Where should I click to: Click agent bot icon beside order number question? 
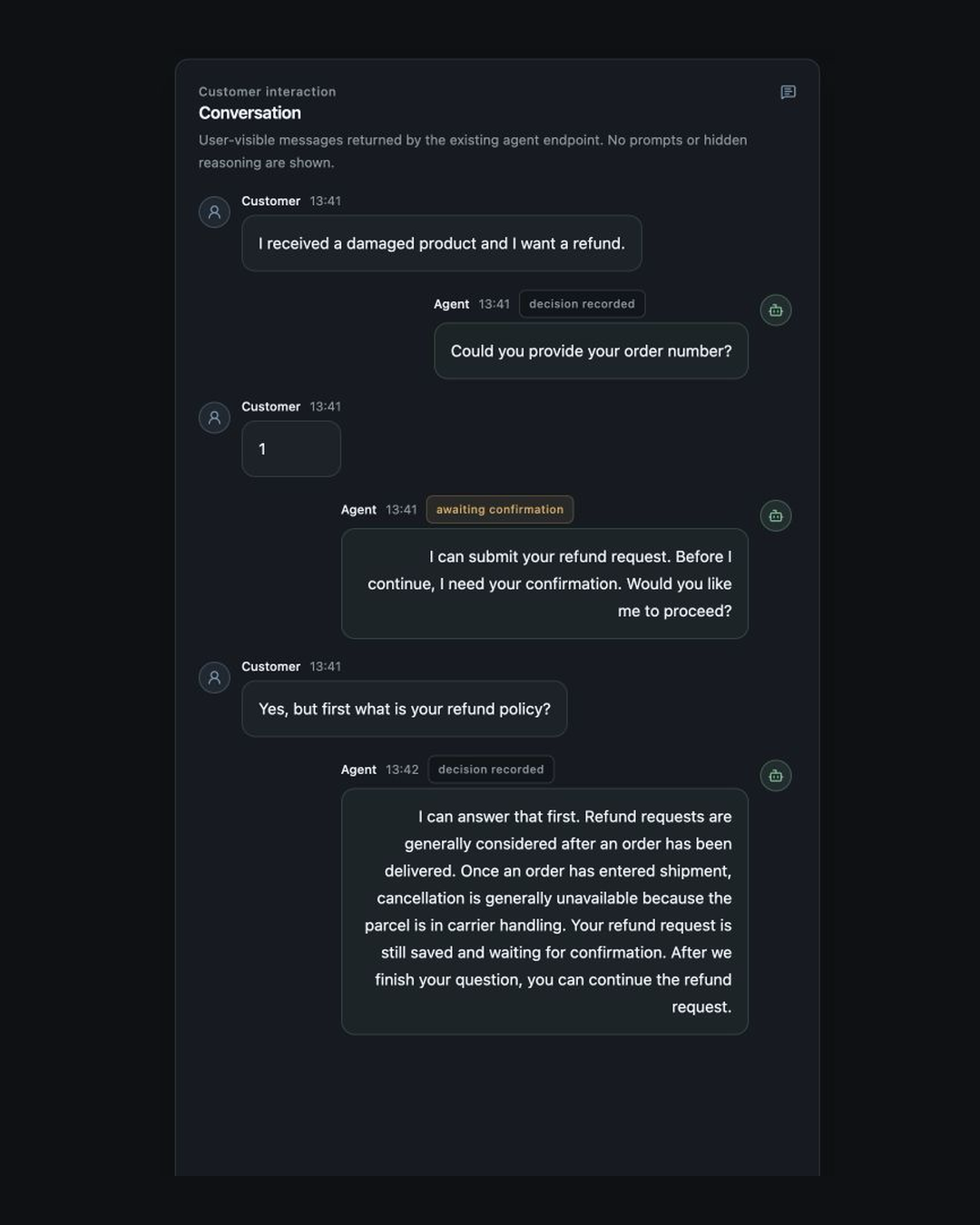click(x=776, y=310)
